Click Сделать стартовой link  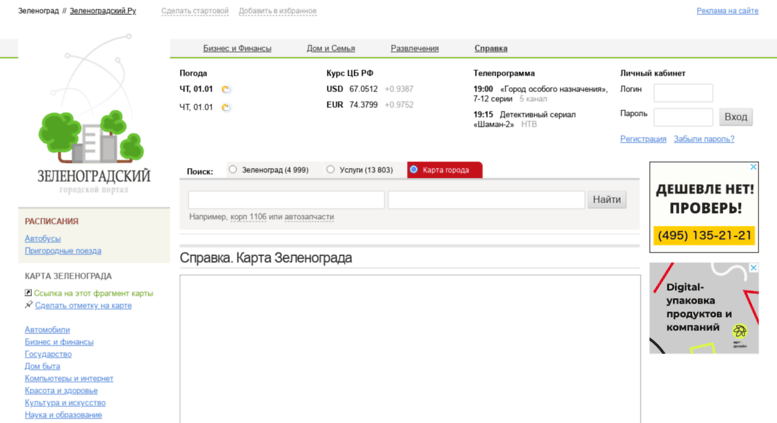pos(195,11)
